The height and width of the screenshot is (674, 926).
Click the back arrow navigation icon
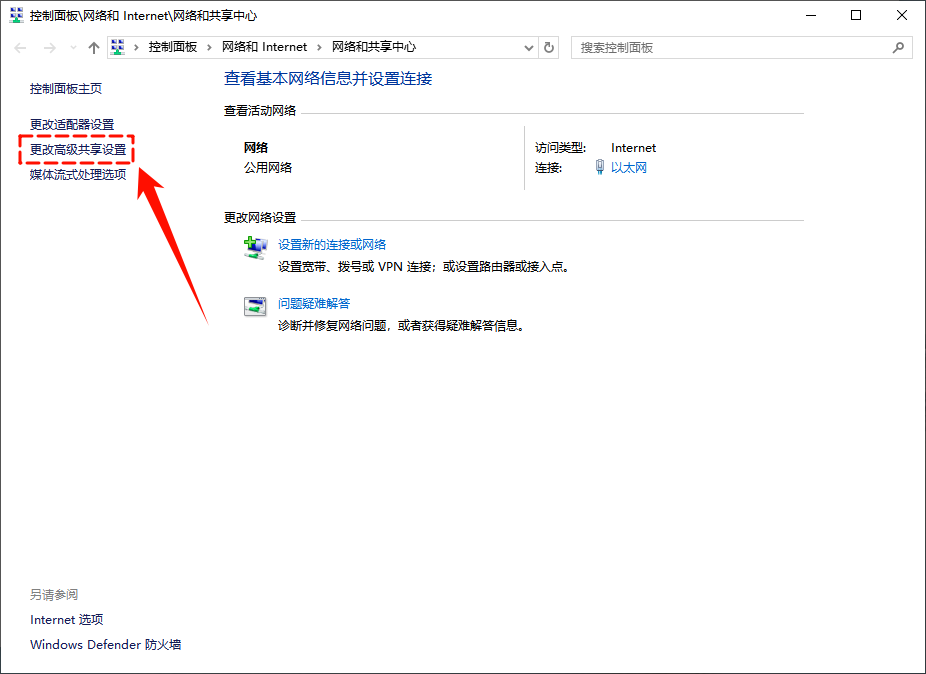coord(20,47)
